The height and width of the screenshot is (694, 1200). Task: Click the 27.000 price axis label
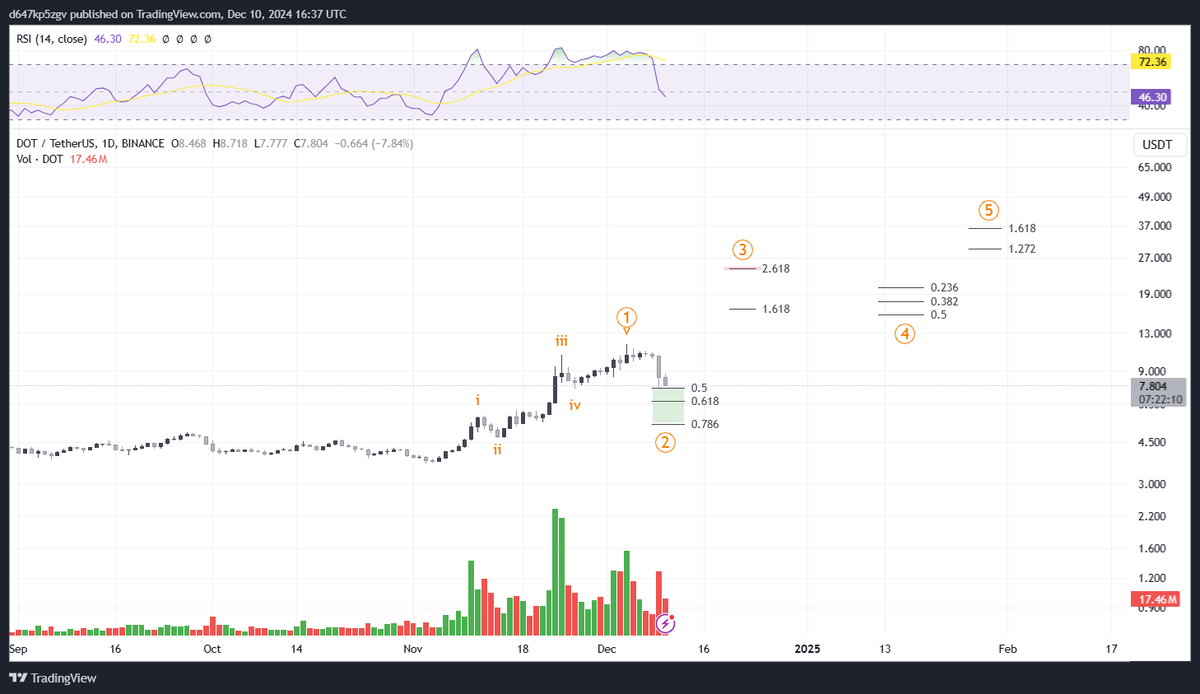coord(1154,258)
